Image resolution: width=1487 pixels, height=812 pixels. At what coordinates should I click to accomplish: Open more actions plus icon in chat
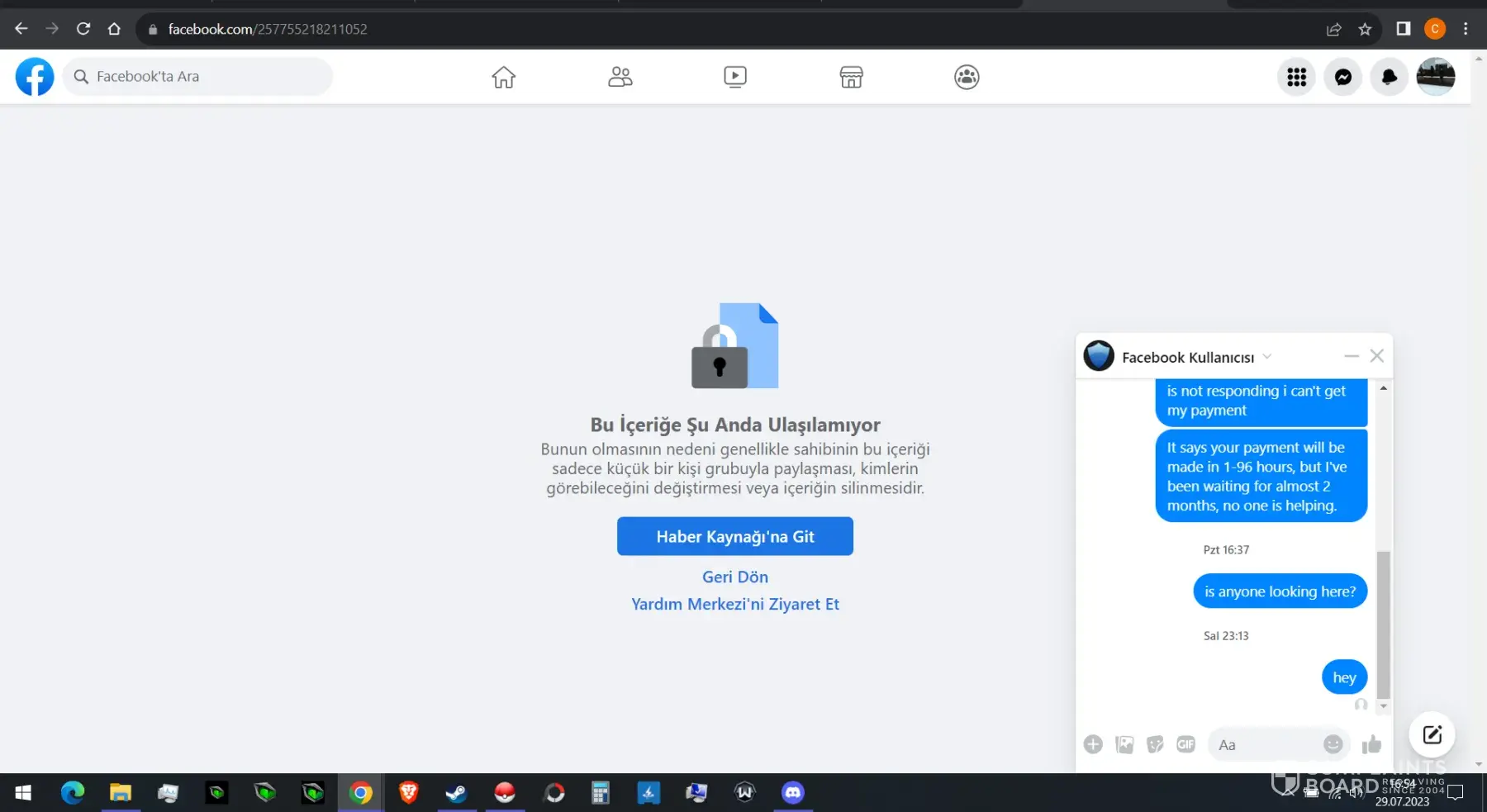(1093, 744)
